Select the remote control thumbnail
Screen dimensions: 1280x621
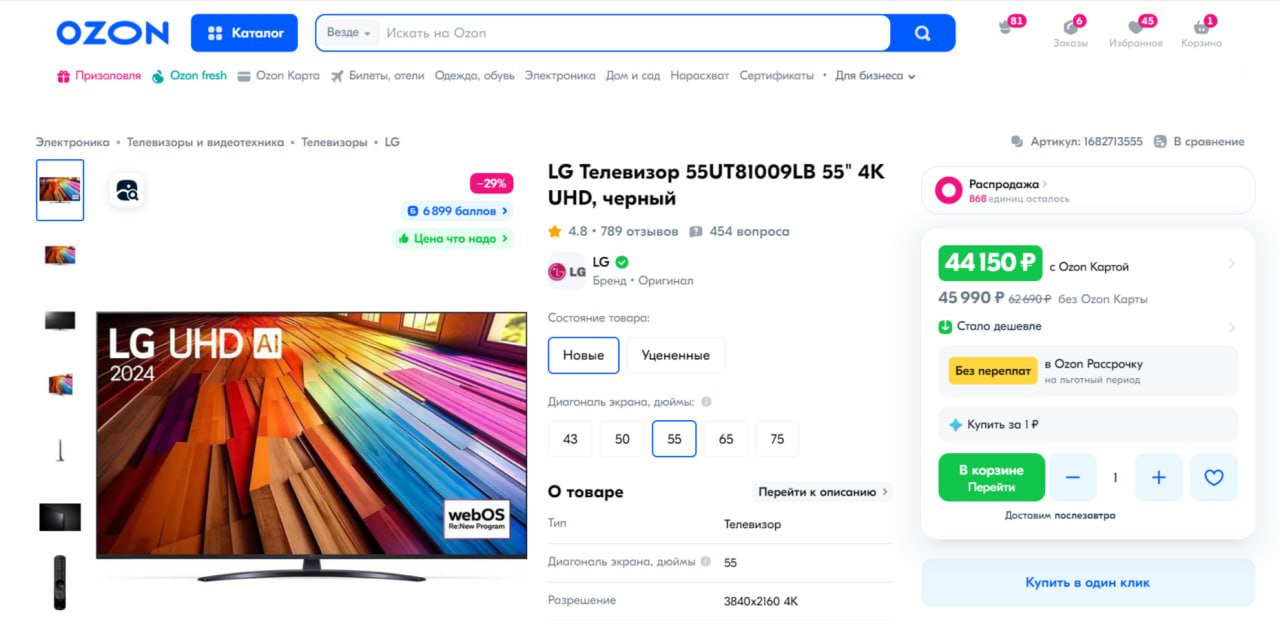59,582
